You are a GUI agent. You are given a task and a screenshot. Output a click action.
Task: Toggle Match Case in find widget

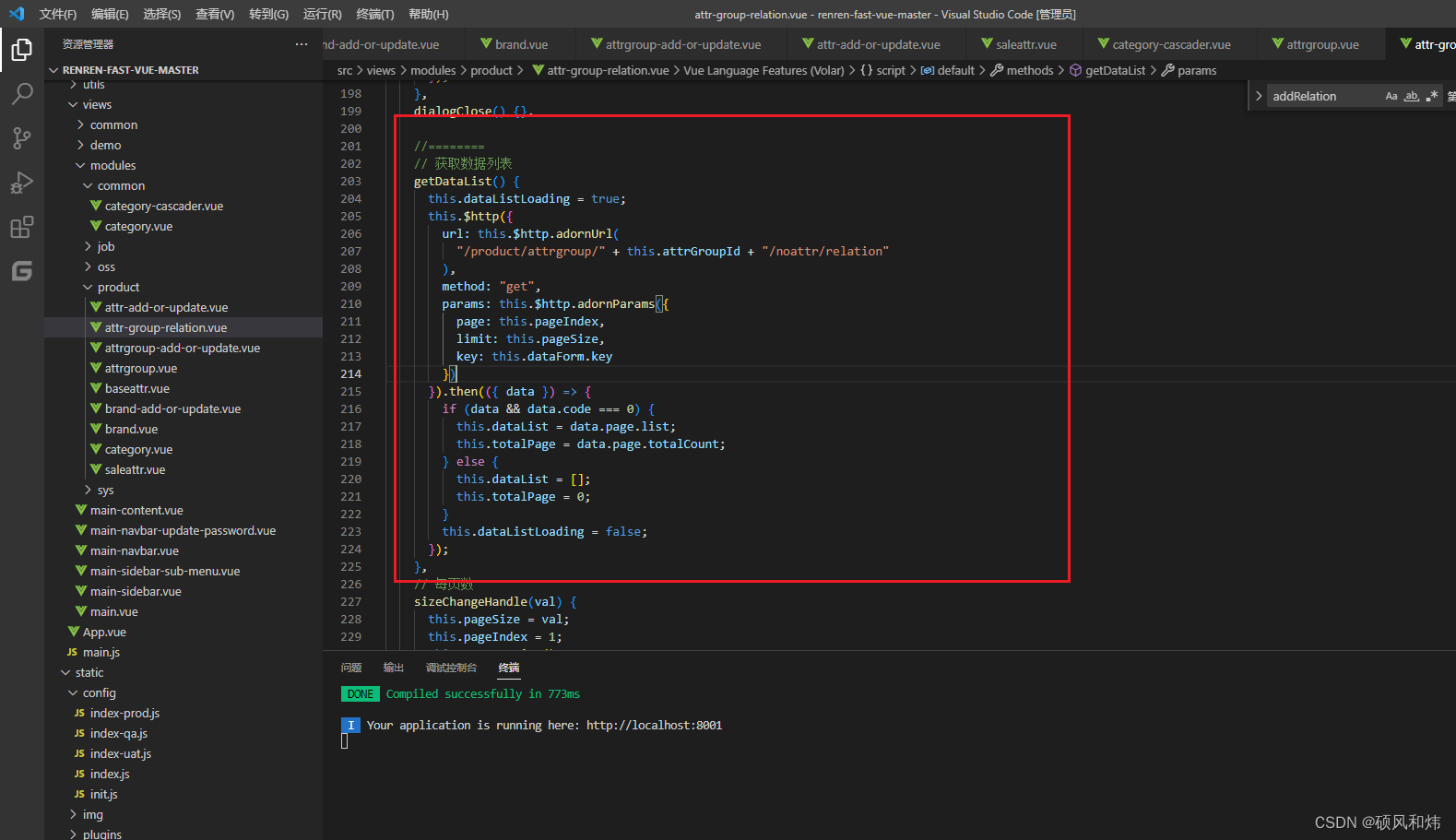click(x=1391, y=96)
